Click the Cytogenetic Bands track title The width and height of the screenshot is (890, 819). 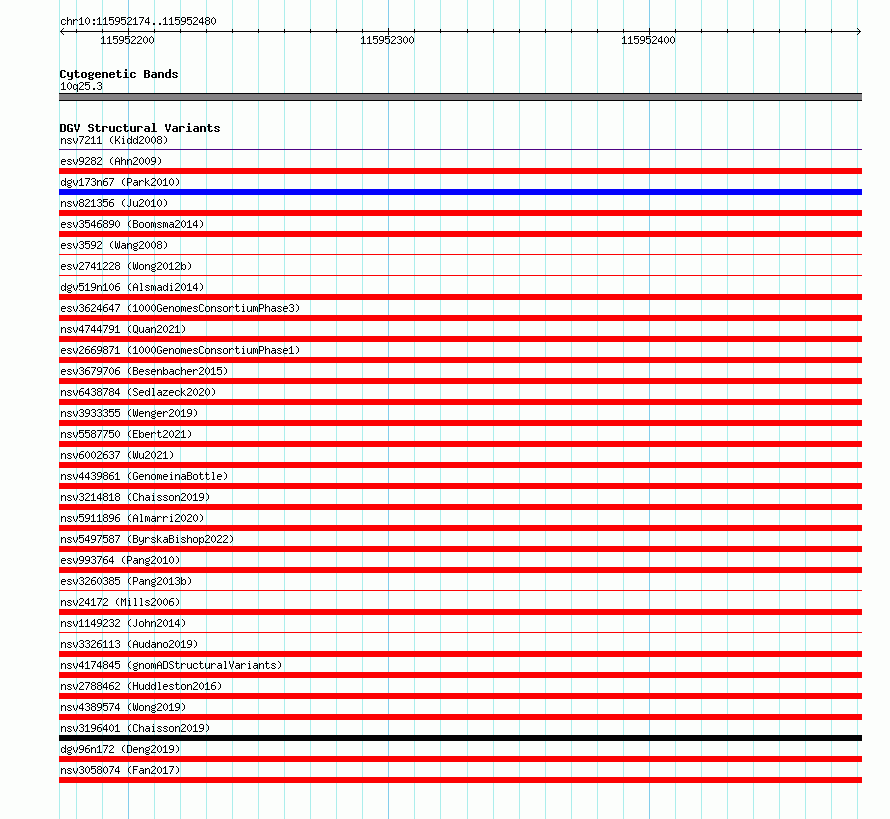[119, 74]
